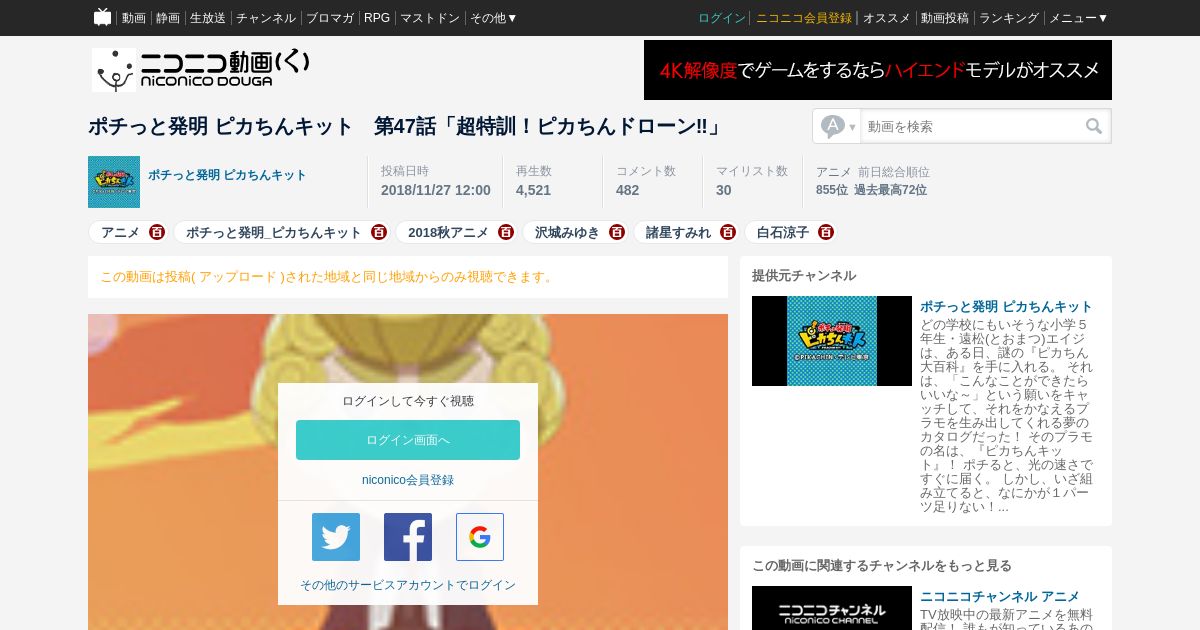The width and height of the screenshot is (1200, 630).
Task: Click the search magnifier icon
Action: [x=1094, y=126]
